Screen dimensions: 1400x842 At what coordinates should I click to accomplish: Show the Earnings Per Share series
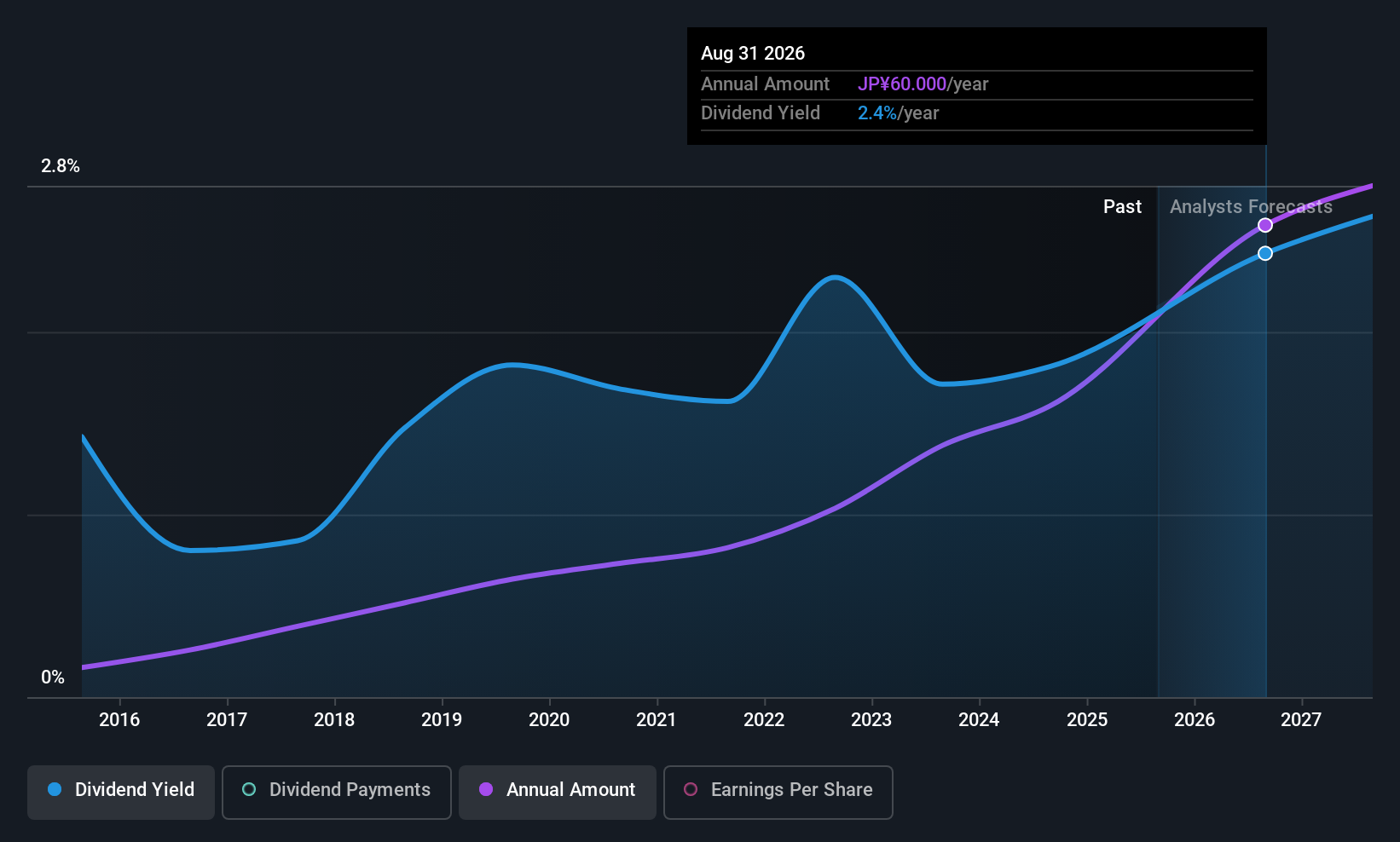coord(778,791)
